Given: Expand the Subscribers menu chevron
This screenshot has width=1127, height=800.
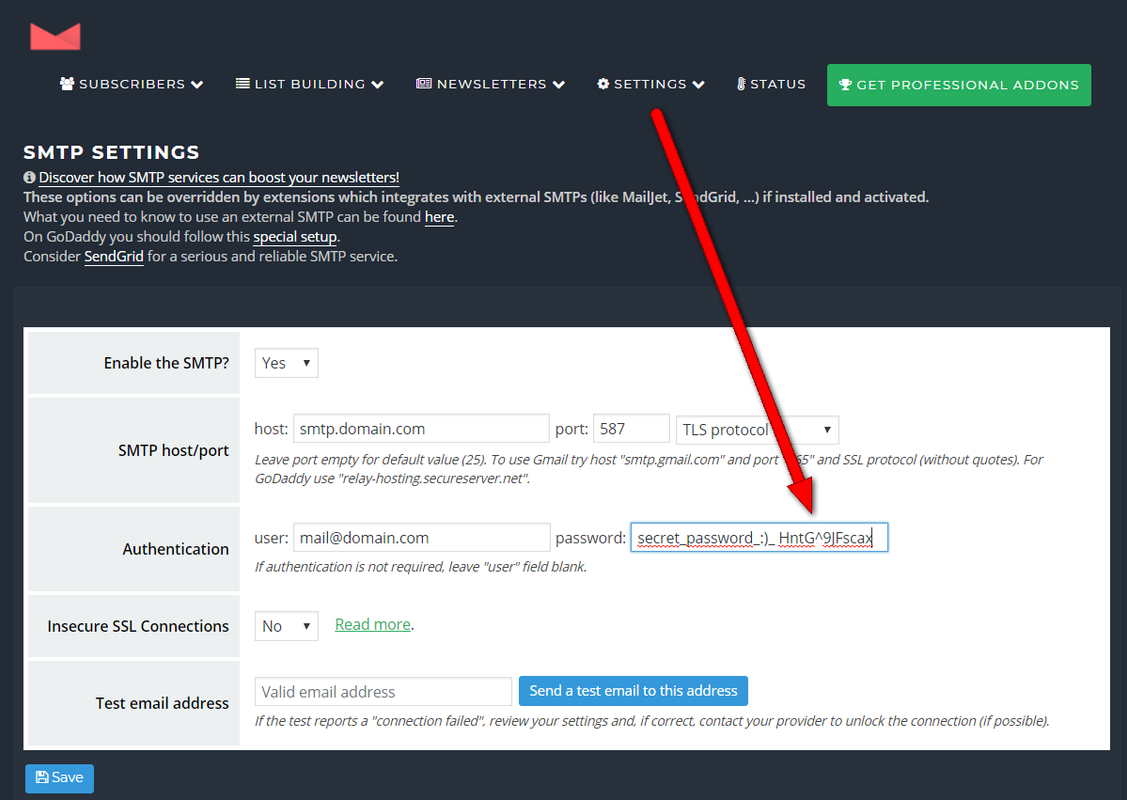Looking at the screenshot, I should [197, 85].
